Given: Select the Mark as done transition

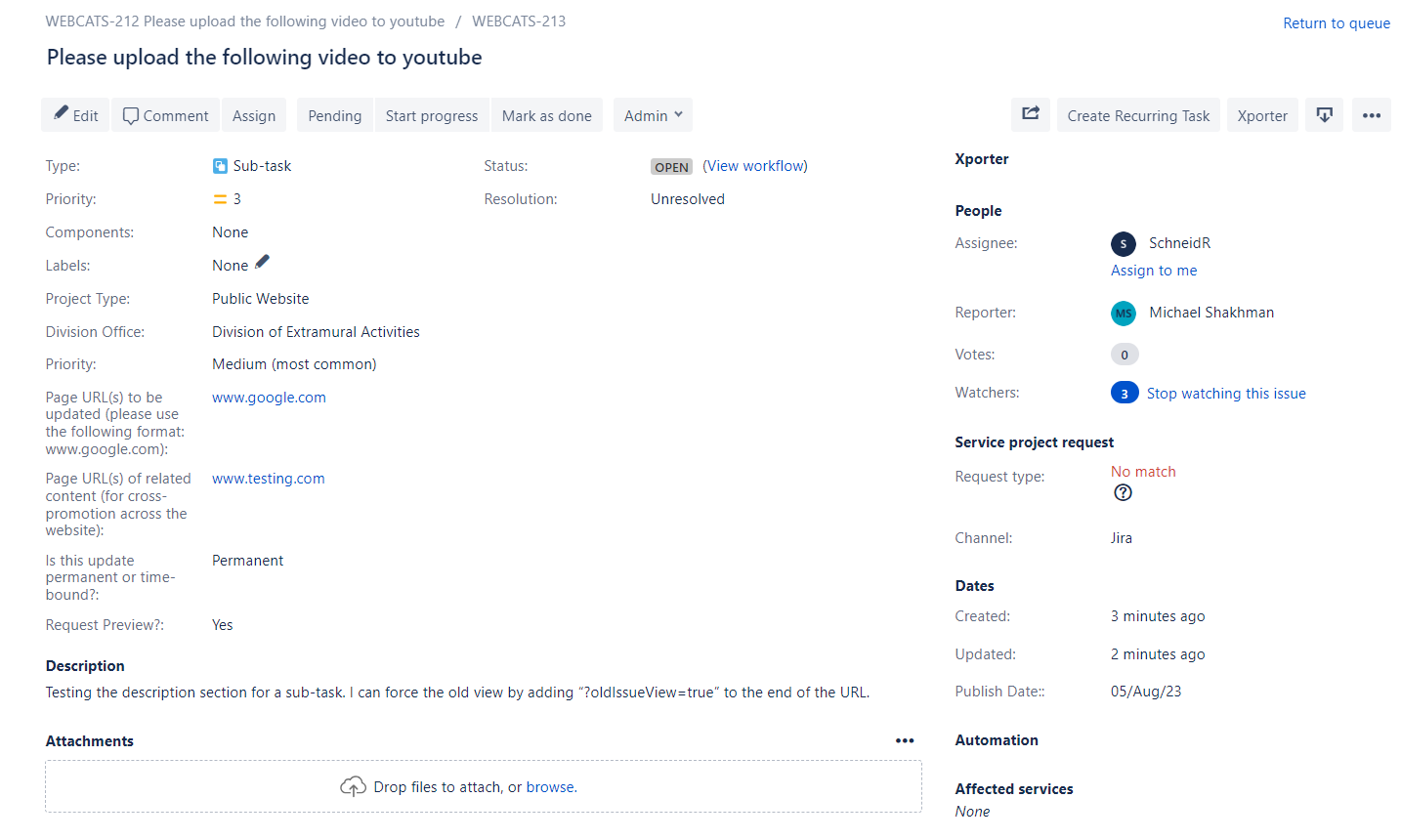Looking at the screenshot, I should (x=546, y=114).
